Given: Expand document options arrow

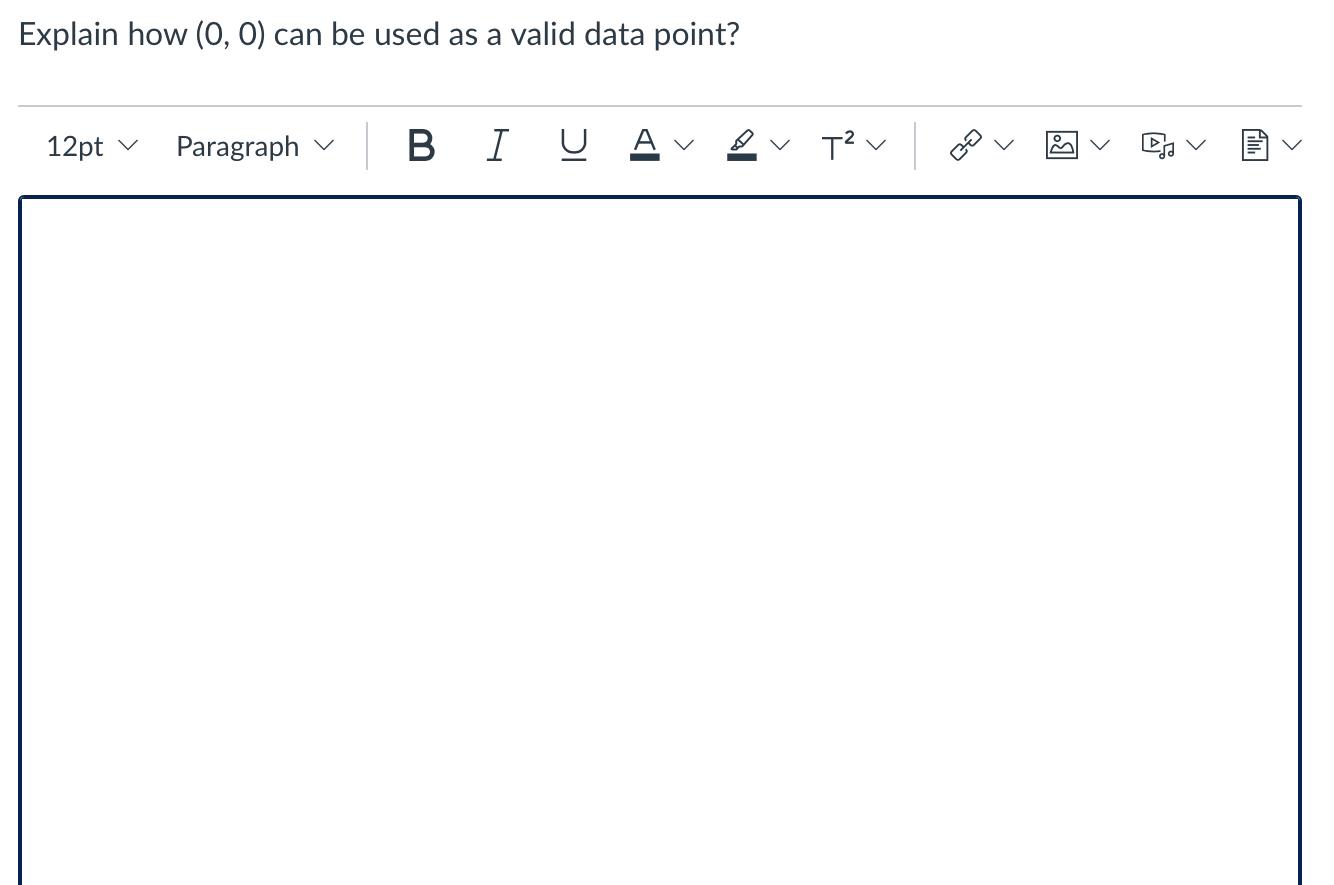Looking at the screenshot, I should (1292, 146).
